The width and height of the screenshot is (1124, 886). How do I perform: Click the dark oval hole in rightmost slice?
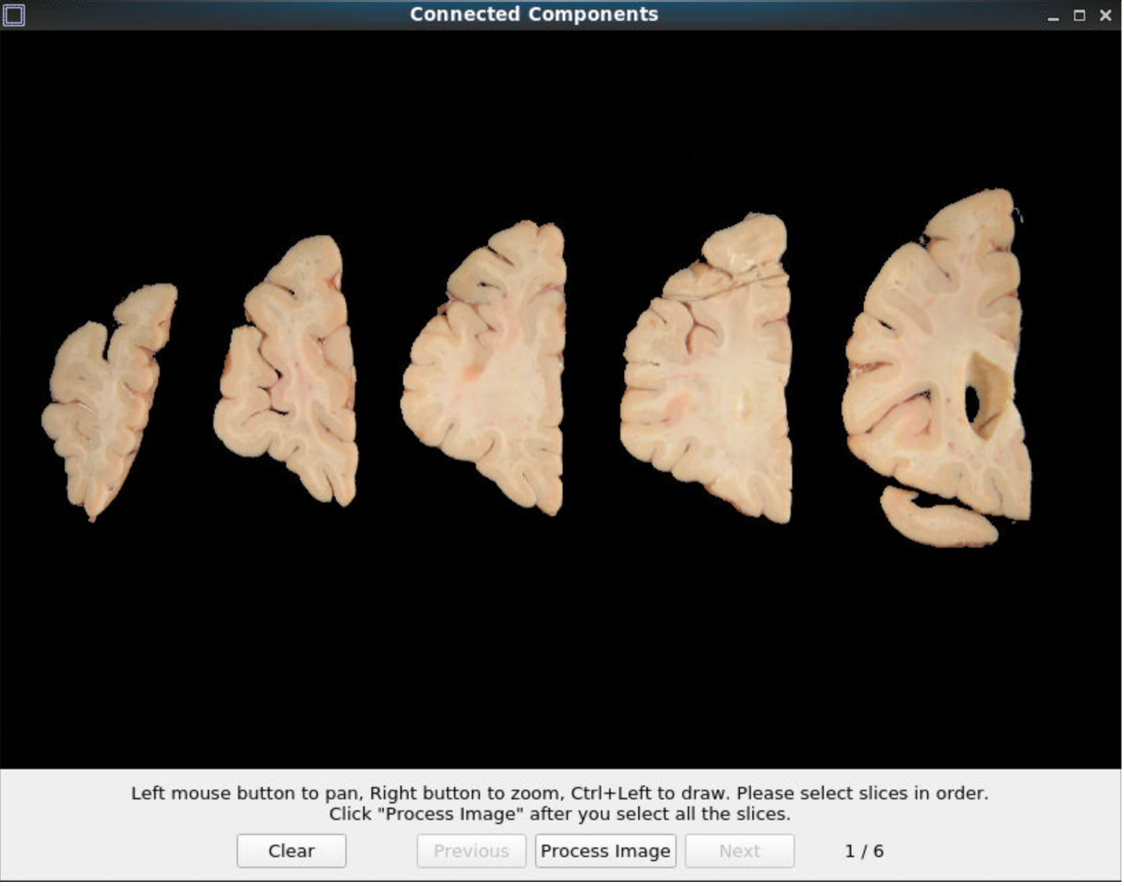click(972, 402)
